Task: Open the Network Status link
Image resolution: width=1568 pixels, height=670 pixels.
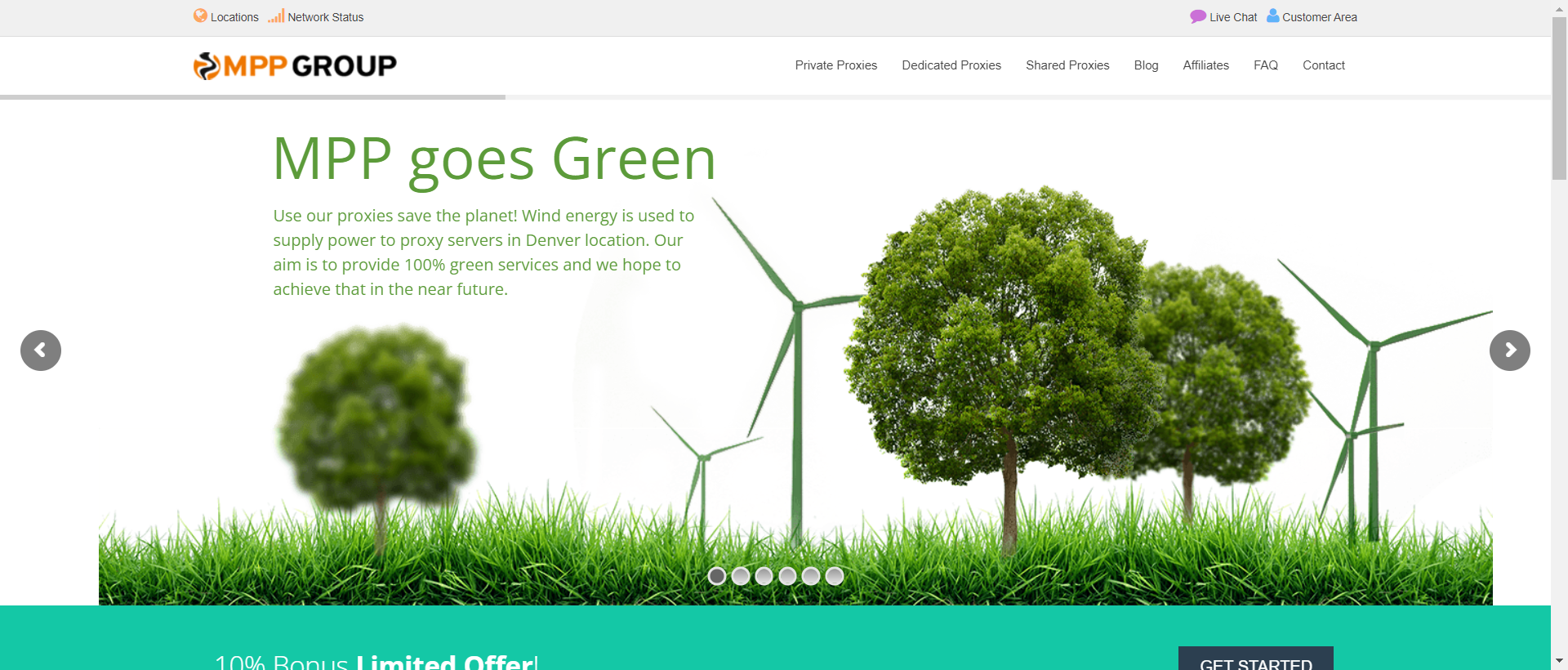Action: (x=325, y=17)
